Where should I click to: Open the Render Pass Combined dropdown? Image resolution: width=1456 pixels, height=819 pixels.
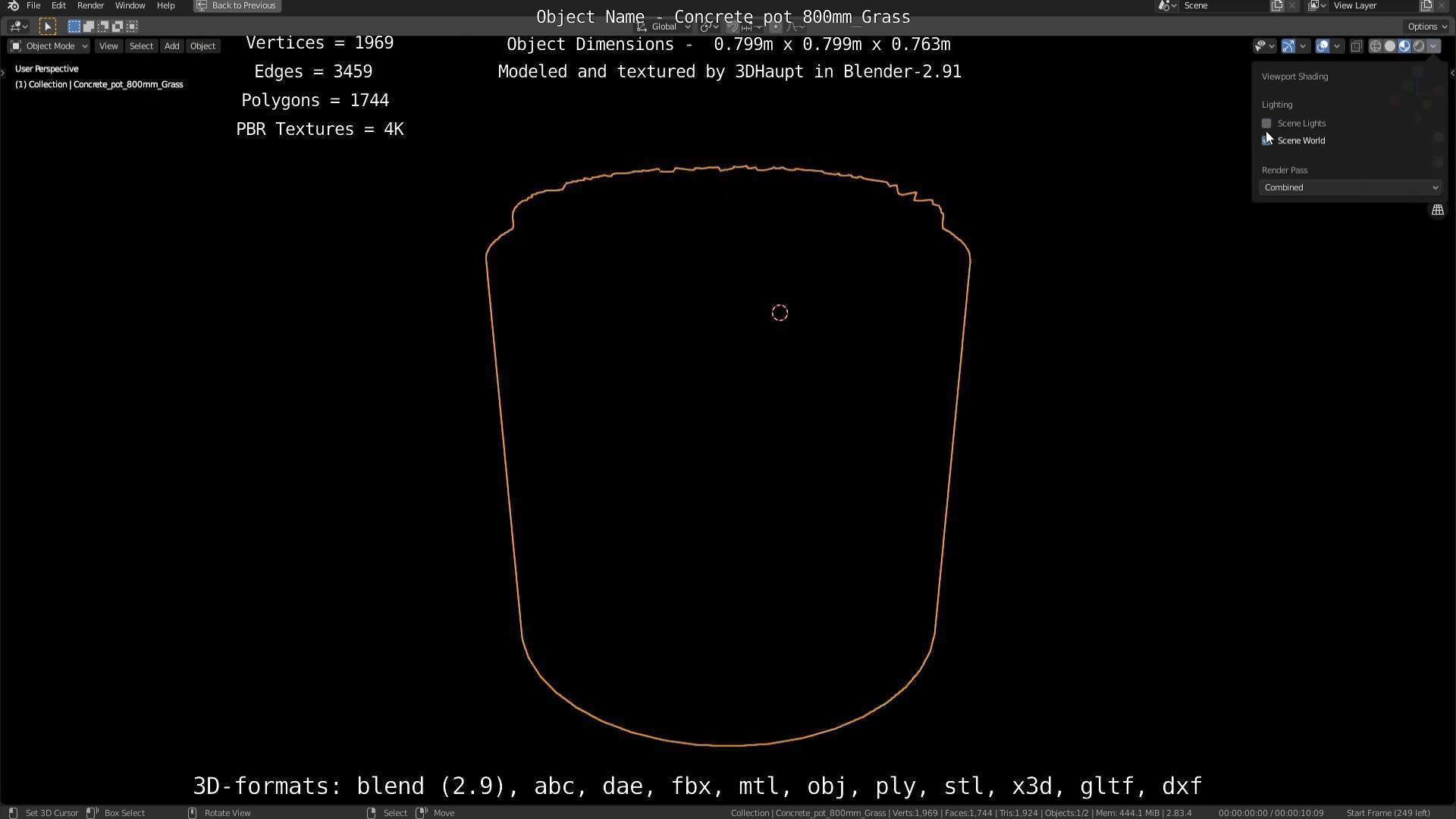(1350, 187)
